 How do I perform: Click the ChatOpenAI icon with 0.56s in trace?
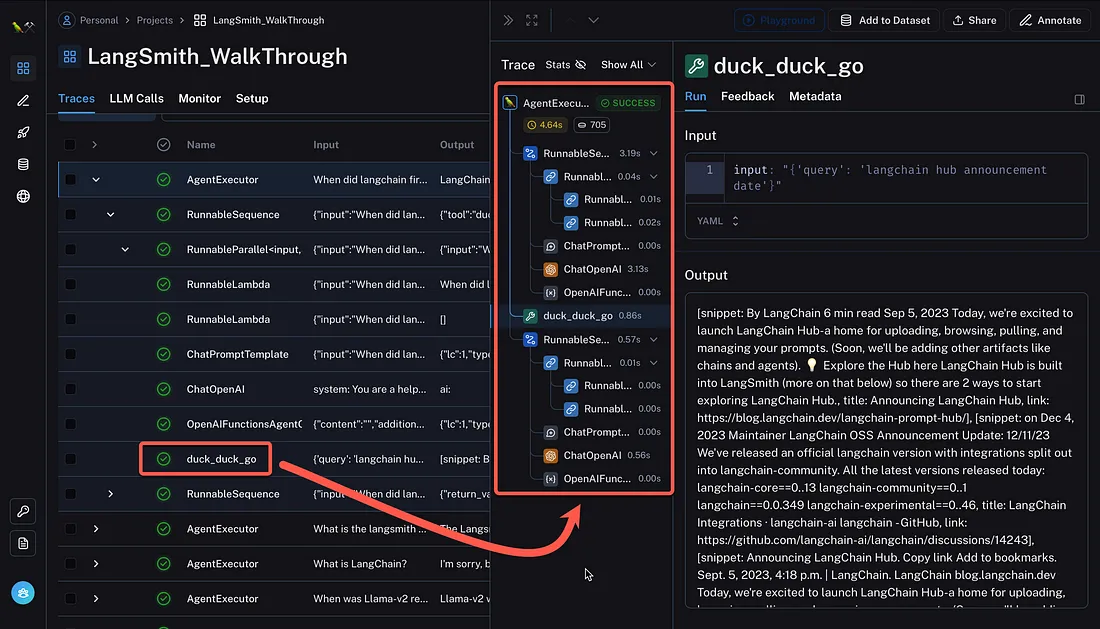pos(551,455)
